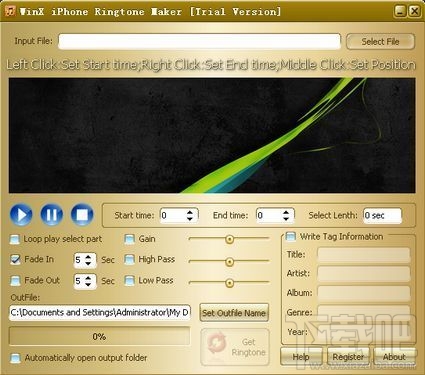
Task: Decrease End time with down arrow
Action: pyautogui.click(x=286, y=219)
